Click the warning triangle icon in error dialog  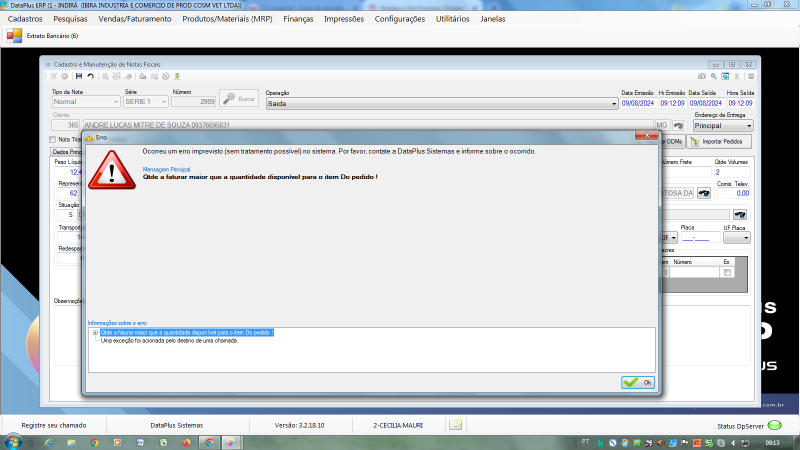click(112, 170)
